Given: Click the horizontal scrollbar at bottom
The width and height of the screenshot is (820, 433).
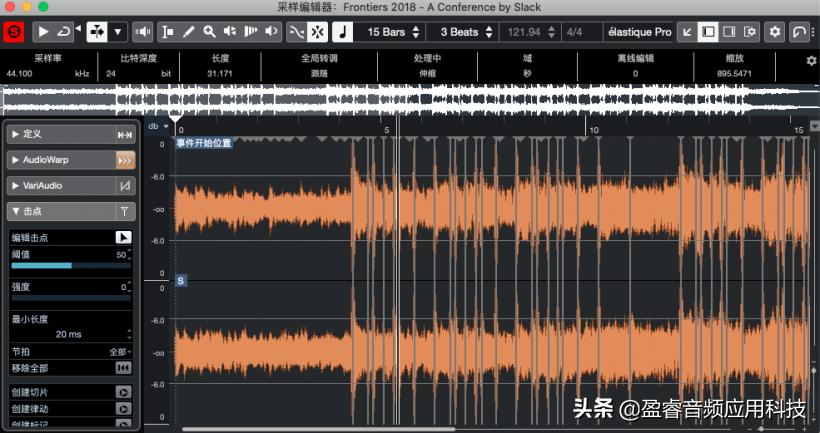Looking at the screenshot, I should click(318, 429).
